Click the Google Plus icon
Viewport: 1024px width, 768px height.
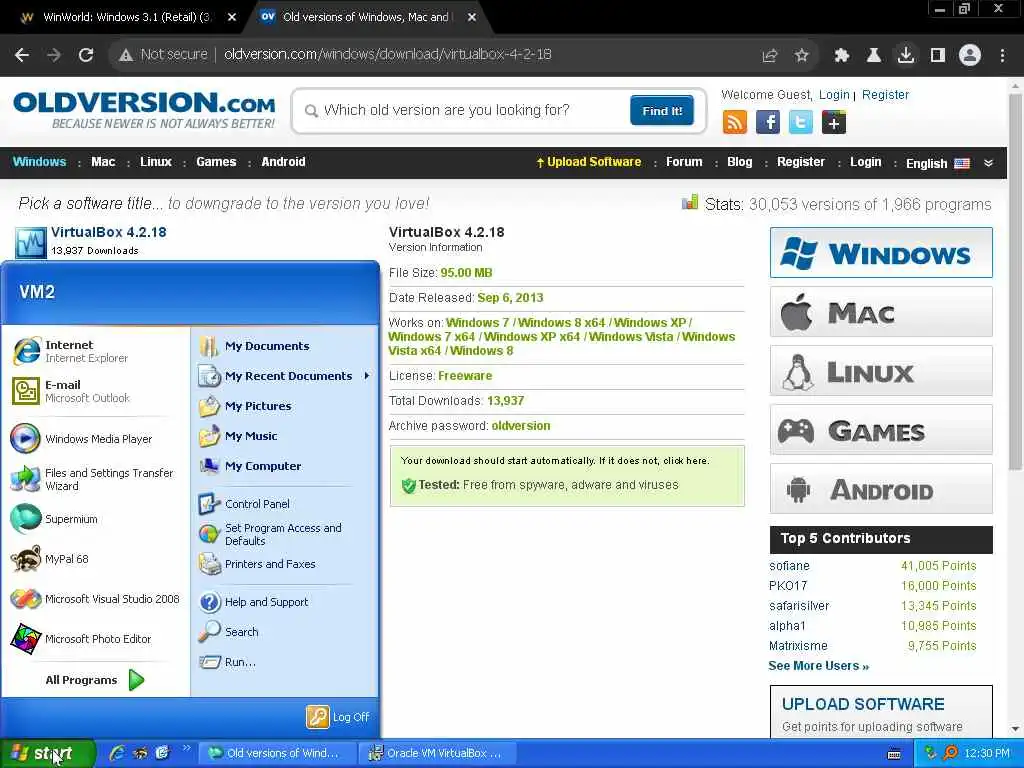coord(834,122)
